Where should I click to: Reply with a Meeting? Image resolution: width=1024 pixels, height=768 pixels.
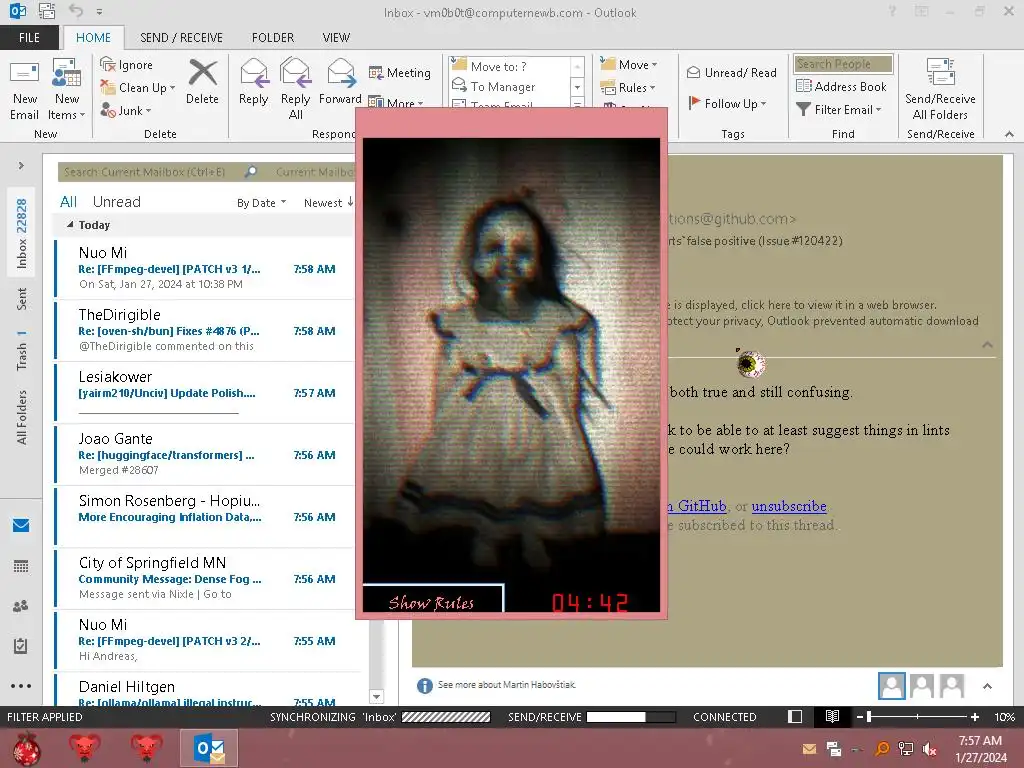coord(400,72)
